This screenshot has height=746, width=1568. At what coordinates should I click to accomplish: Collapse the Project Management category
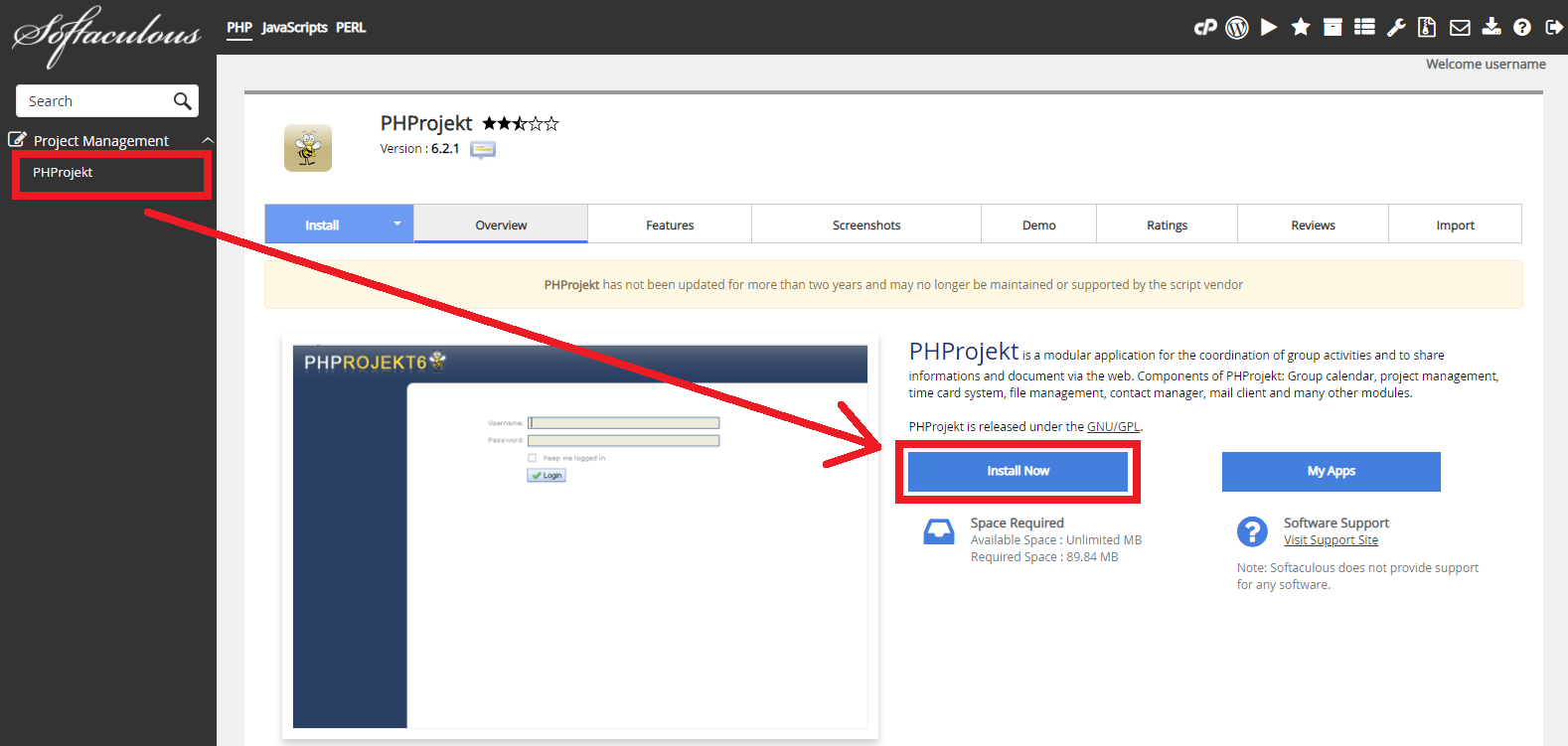pyautogui.click(x=208, y=141)
